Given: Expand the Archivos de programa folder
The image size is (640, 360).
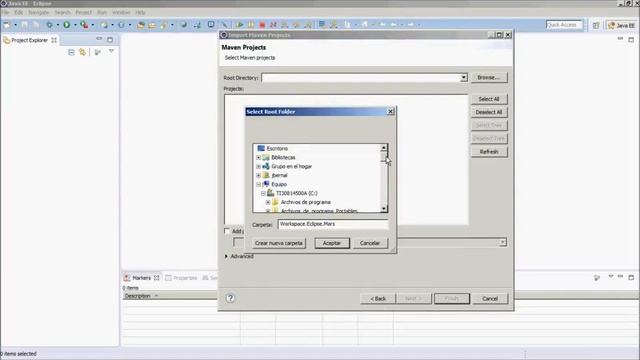Looking at the screenshot, I should click(268, 202).
